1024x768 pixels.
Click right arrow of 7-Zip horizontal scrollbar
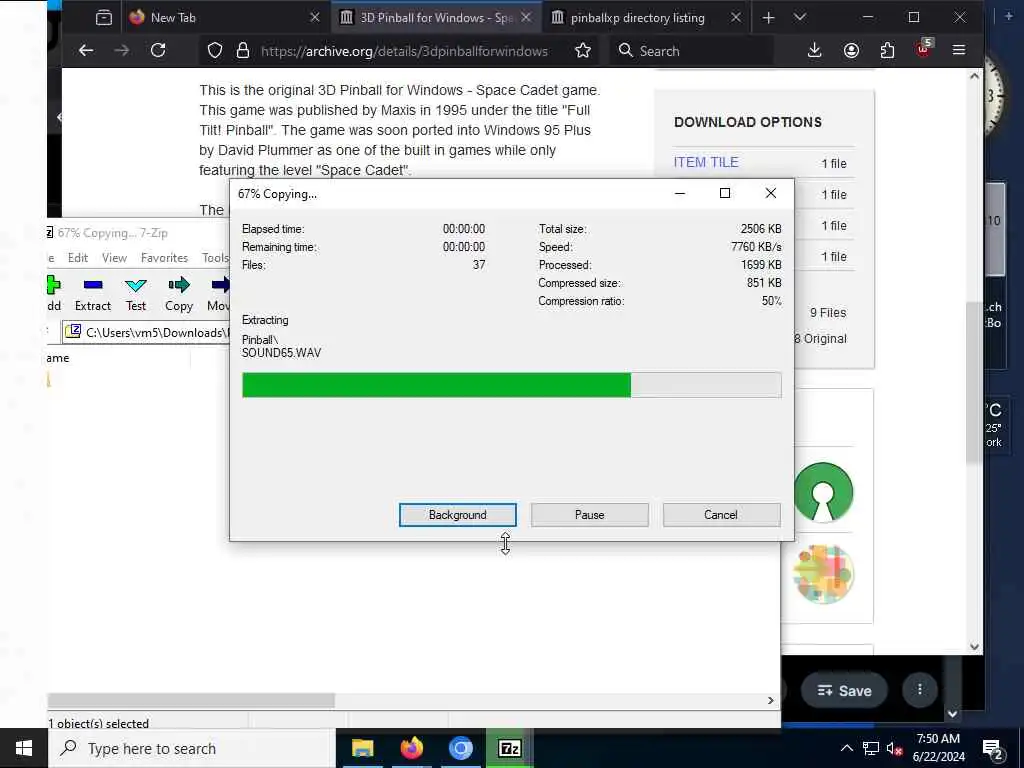(x=771, y=700)
